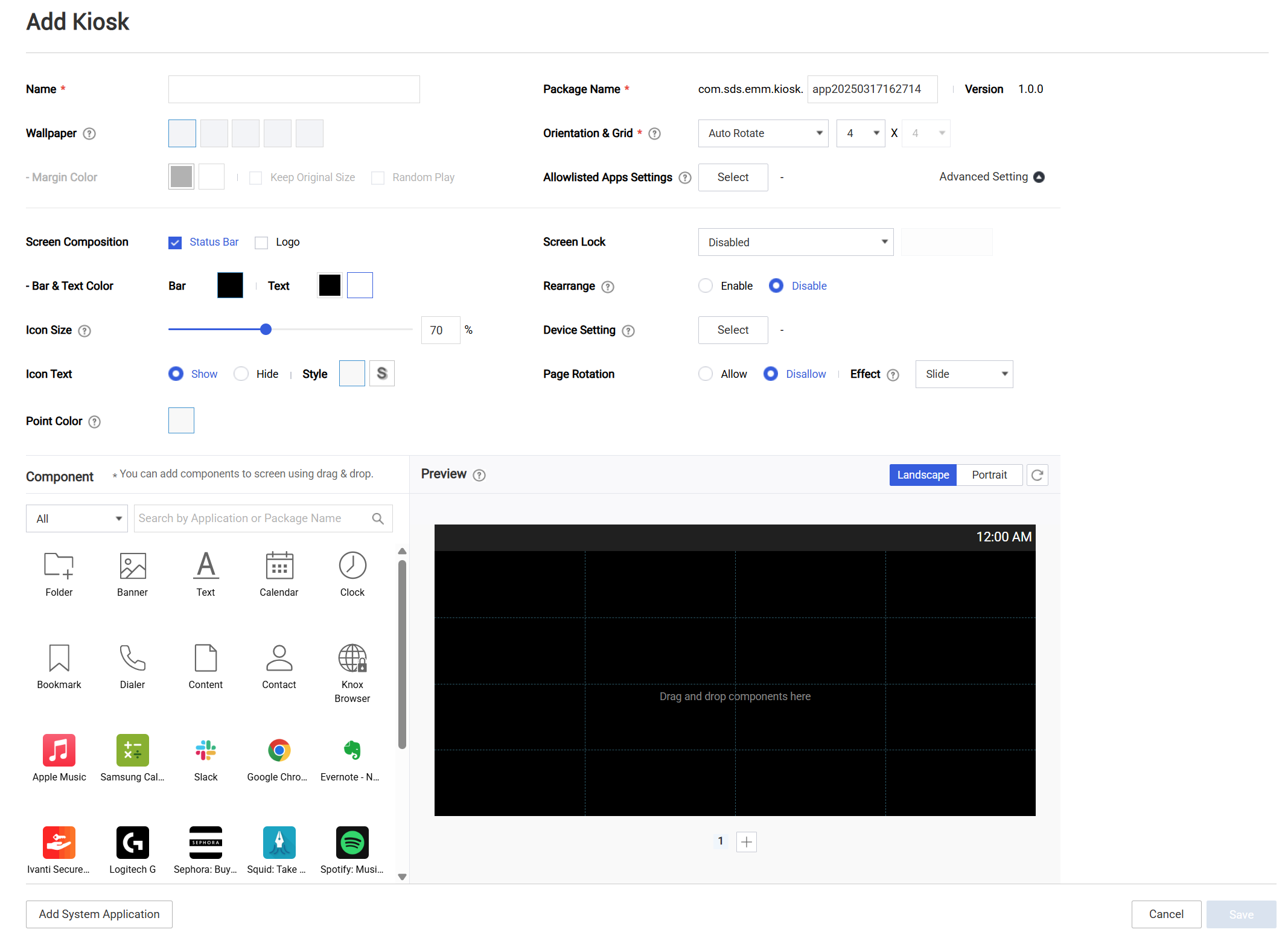This screenshot has height=944, width=1288.
Task: Select apps for Allowlisted Apps Settings
Action: 733,177
